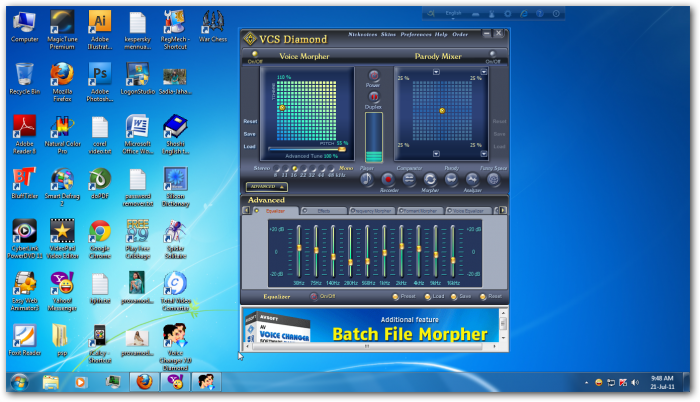Screen dimensions: 700x402
Task: Open Adobe Photoshop desktop icon
Action: [x=100, y=82]
